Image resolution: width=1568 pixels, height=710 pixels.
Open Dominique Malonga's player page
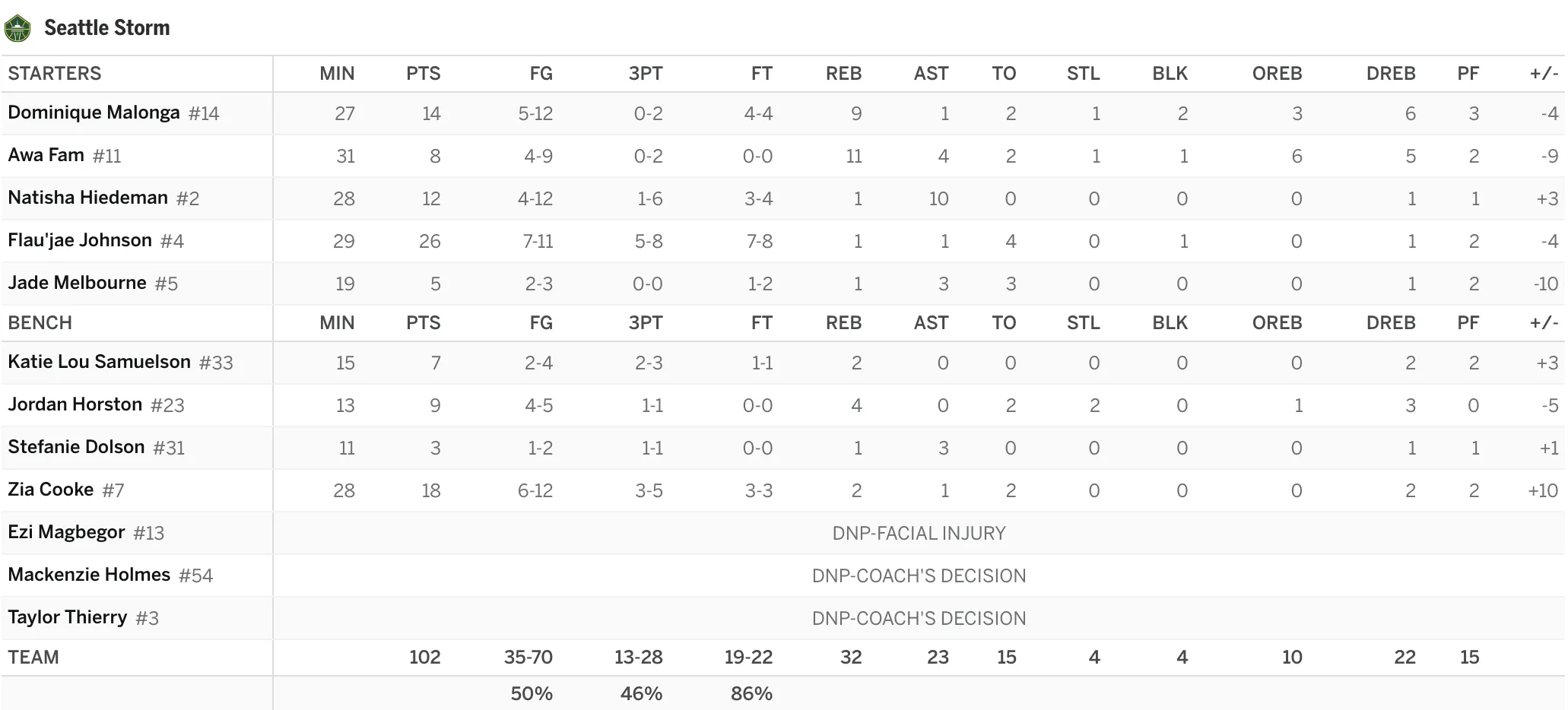[94, 113]
